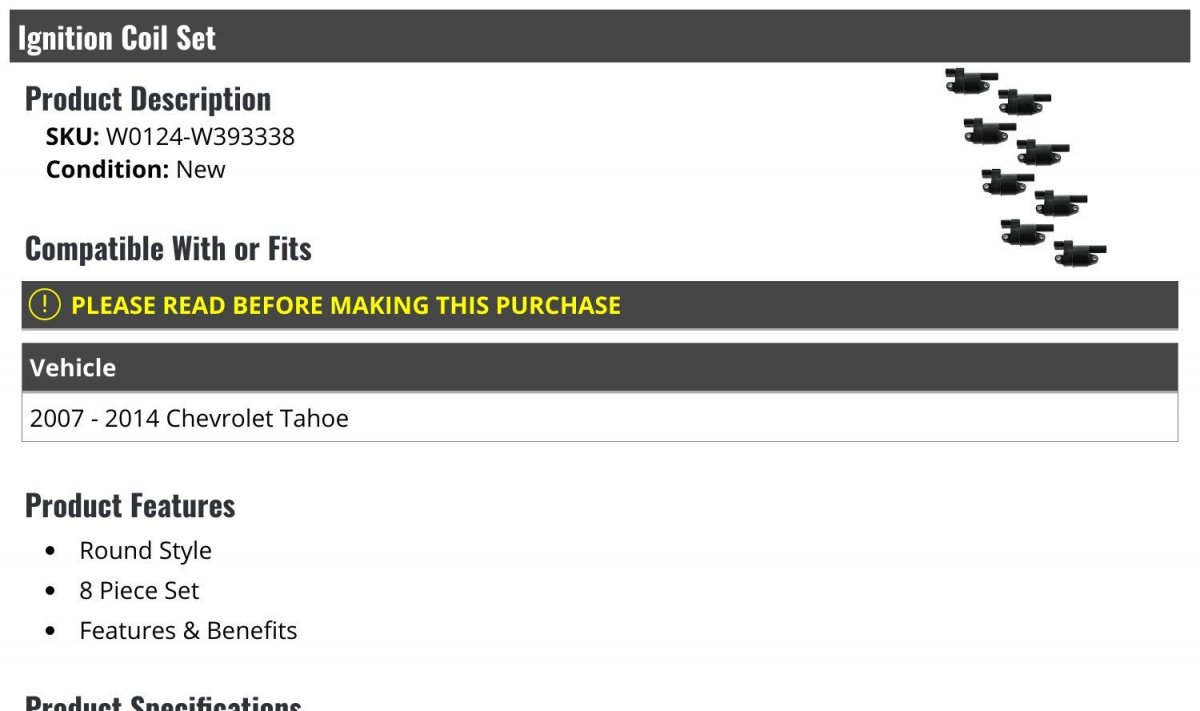Click the bullet beside Features & Benefits
This screenshot has width=1200, height=711.
51,631
